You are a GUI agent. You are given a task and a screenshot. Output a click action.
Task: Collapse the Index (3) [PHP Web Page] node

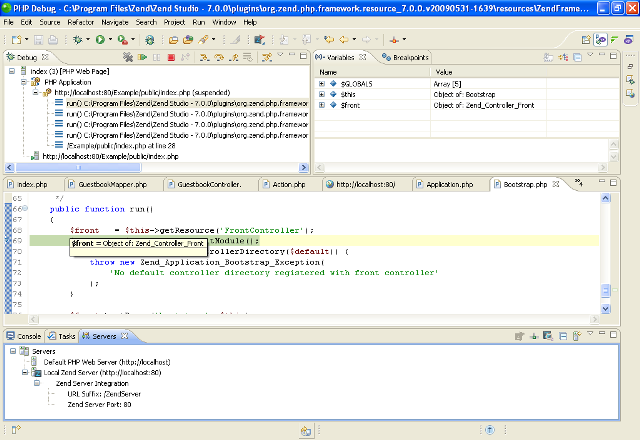pyautogui.click(x=12, y=71)
